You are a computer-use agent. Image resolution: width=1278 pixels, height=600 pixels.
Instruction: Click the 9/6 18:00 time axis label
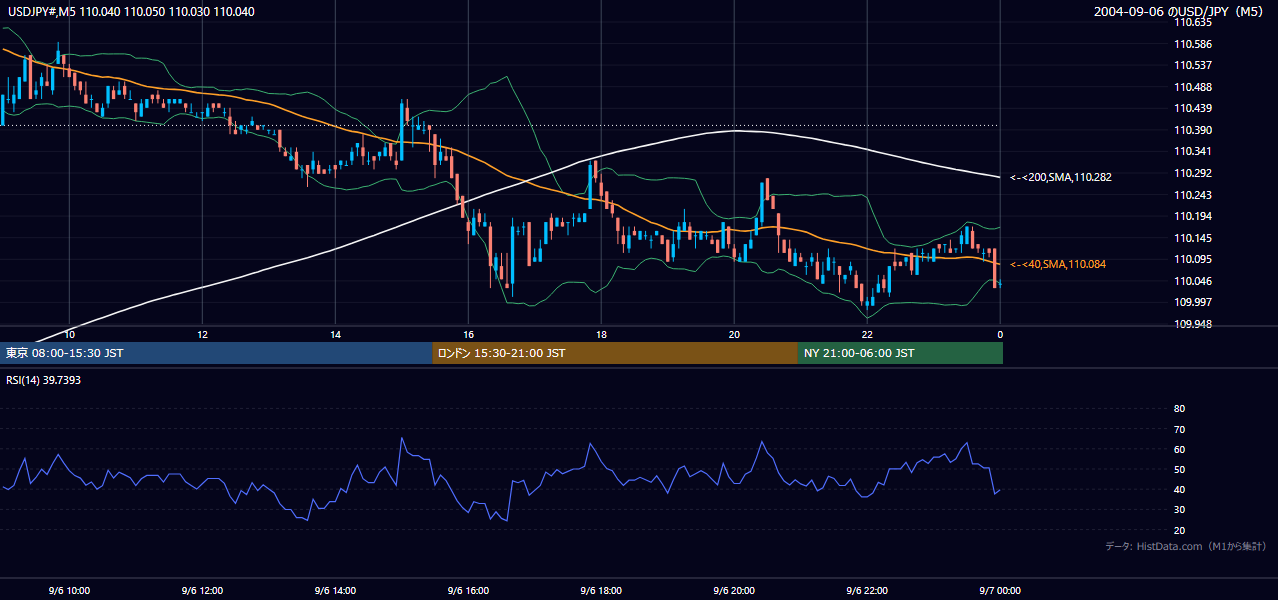(x=601, y=591)
